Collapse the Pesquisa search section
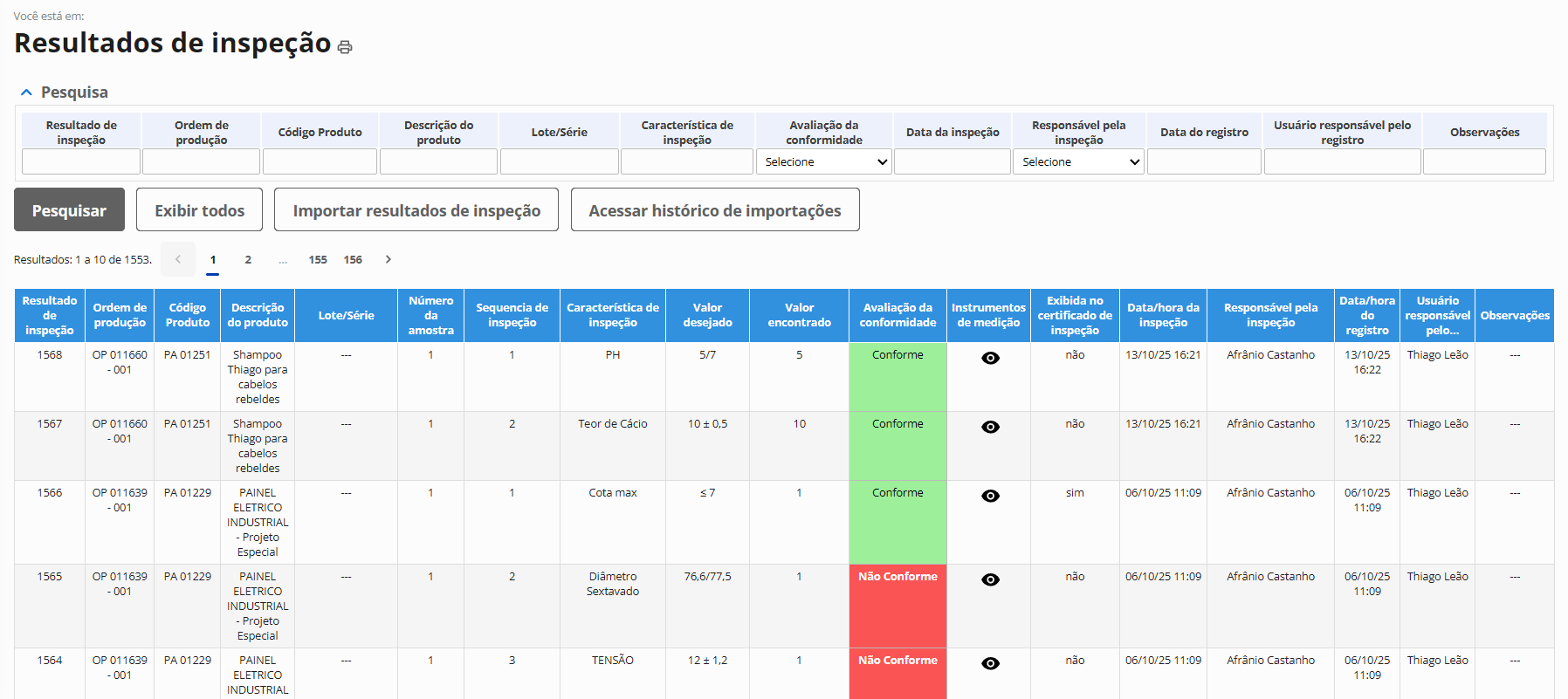Screen dimensions: 1568x699 click(26, 93)
